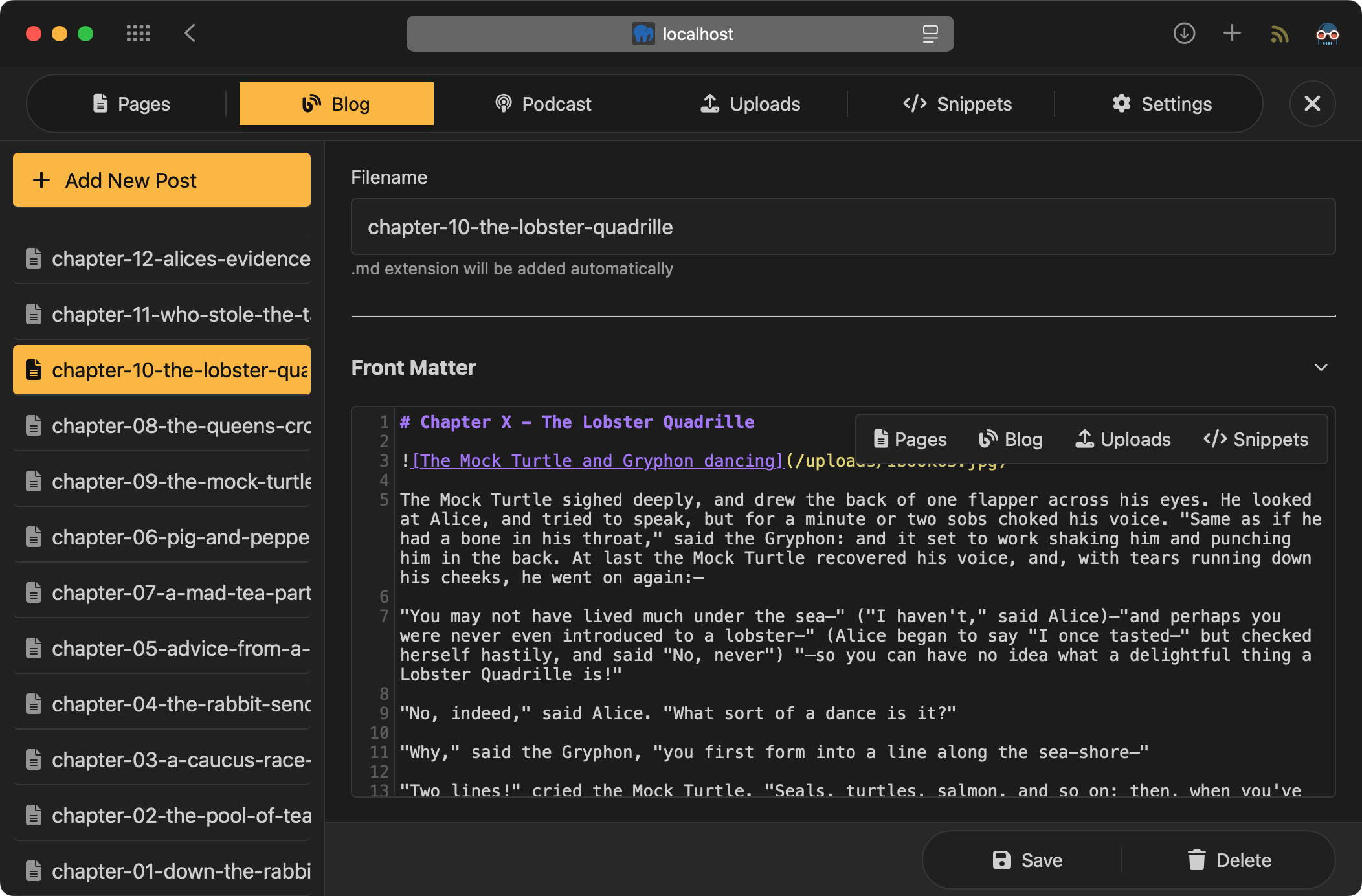Click the RSS feed icon near the avatar
This screenshot has width=1362, height=896.
point(1278,34)
